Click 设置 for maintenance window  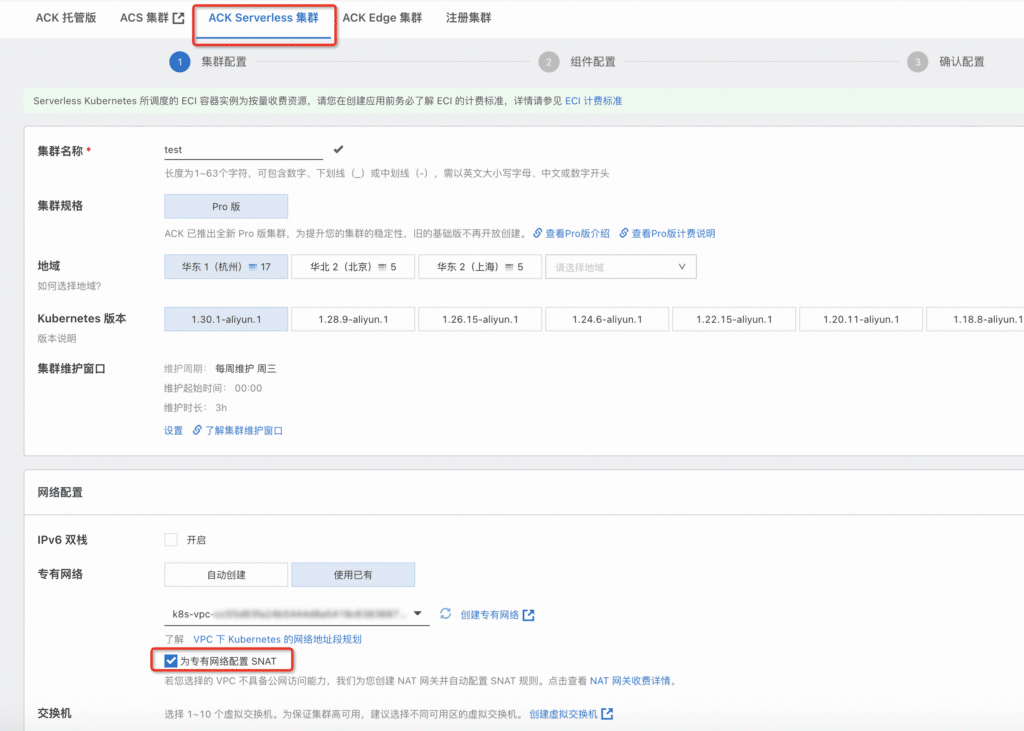tap(173, 430)
